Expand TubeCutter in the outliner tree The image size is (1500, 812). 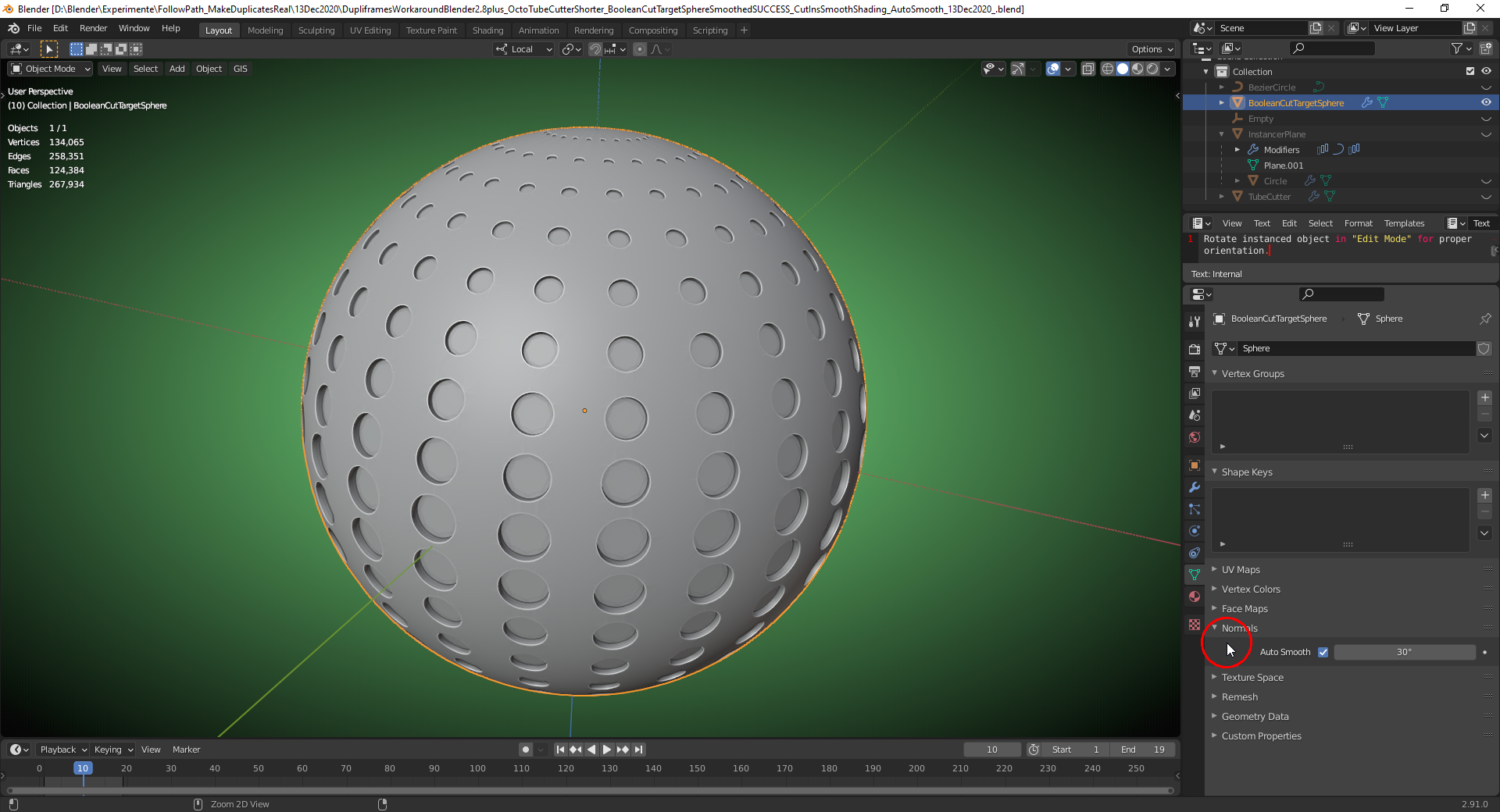[1222, 197]
